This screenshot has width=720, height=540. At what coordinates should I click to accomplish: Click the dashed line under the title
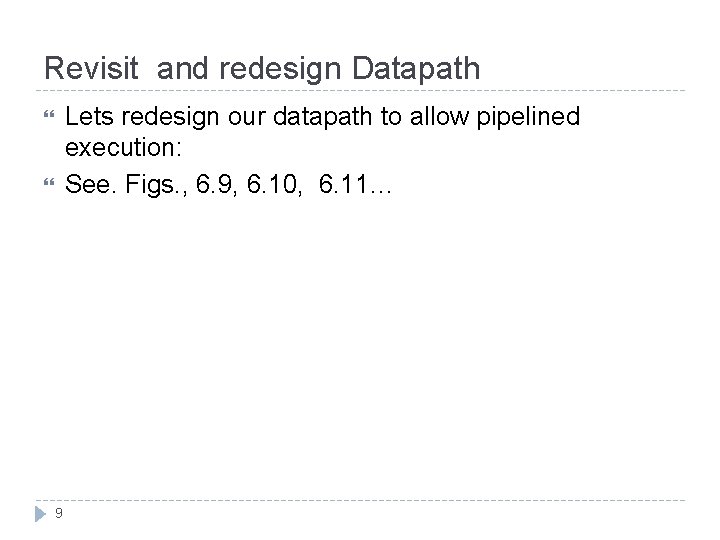point(360,91)
